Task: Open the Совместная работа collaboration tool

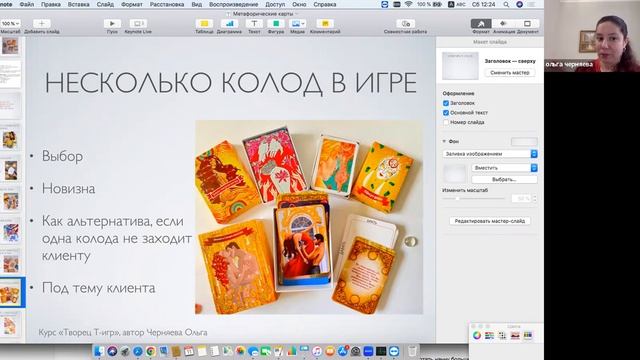Action: tap(405, 24)
